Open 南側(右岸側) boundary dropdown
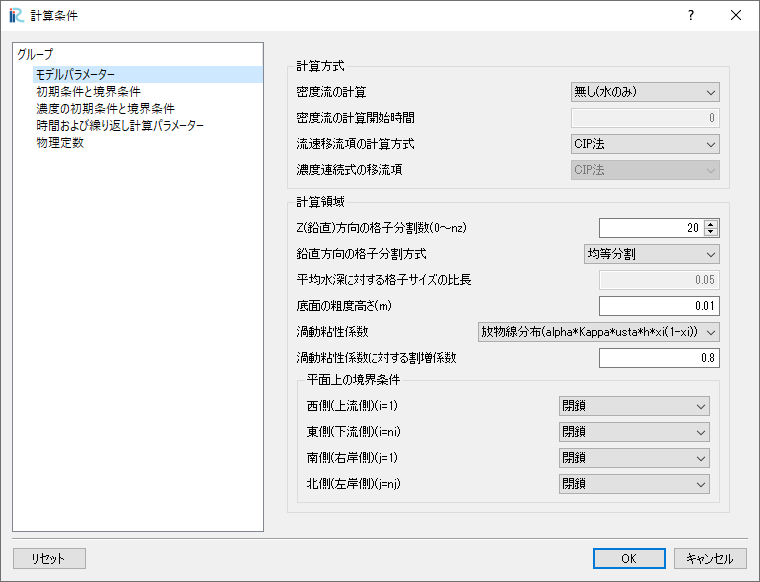 [x=634, y=458]
